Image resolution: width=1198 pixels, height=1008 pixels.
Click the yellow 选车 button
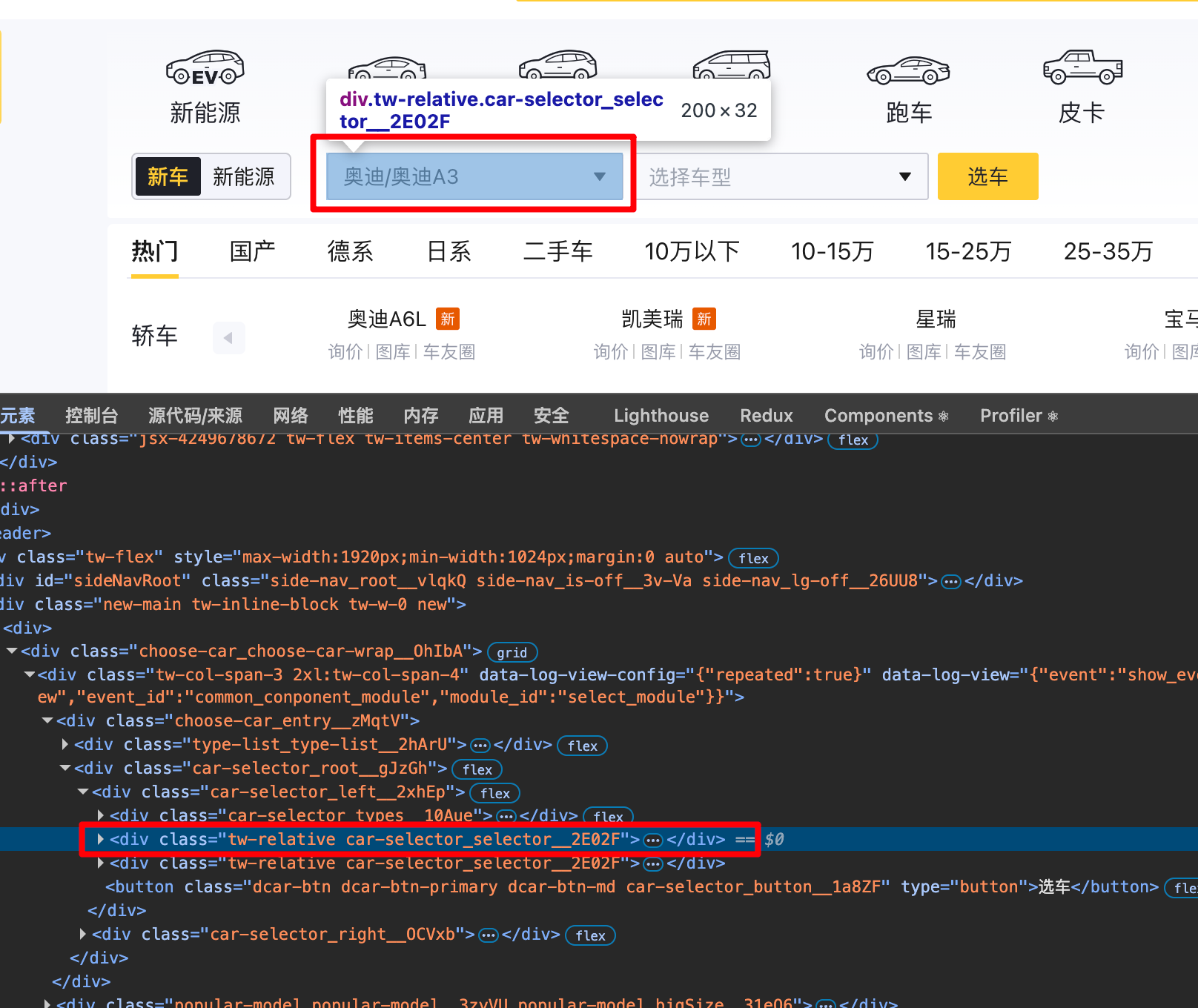coord(988,176)
